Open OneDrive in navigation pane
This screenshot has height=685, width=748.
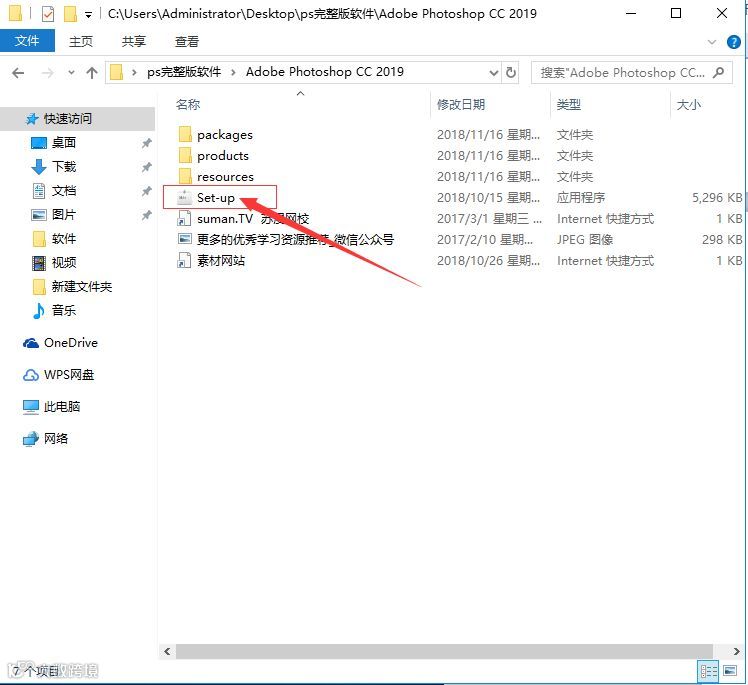click(71, 343)
